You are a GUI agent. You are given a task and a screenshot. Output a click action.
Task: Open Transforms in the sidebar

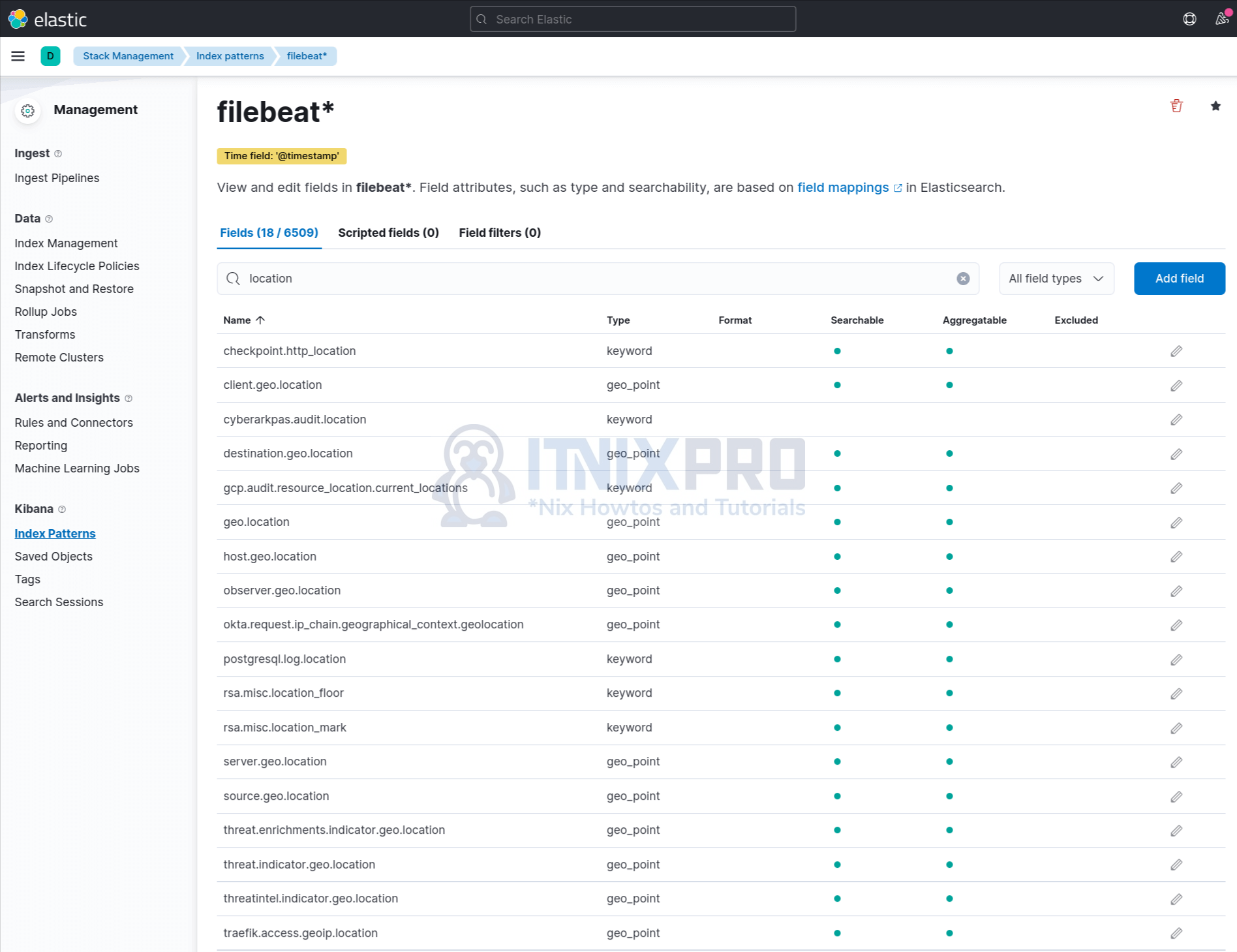pos(45,335)
